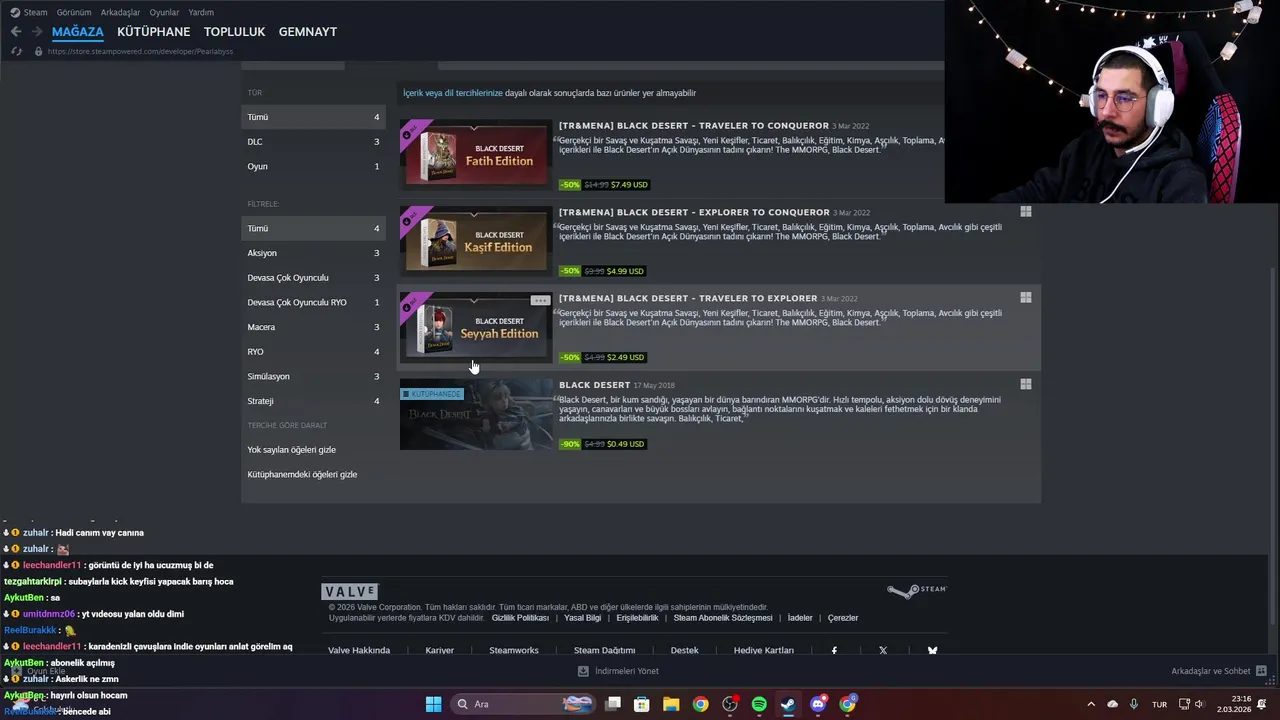Image resolution: width=1280 pixels, height=720 pixels.
Task: Select Tümü under TÜR filter
Action: 313,117
